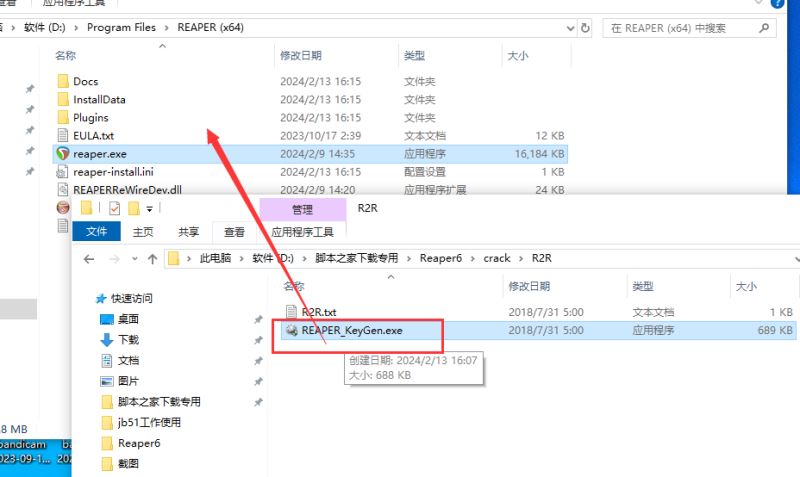Image resolution: width=800 pixels, height=477 pixels.
Task: Sort by 类型 column in REAPER (x64) window
Action: [414, 56]
